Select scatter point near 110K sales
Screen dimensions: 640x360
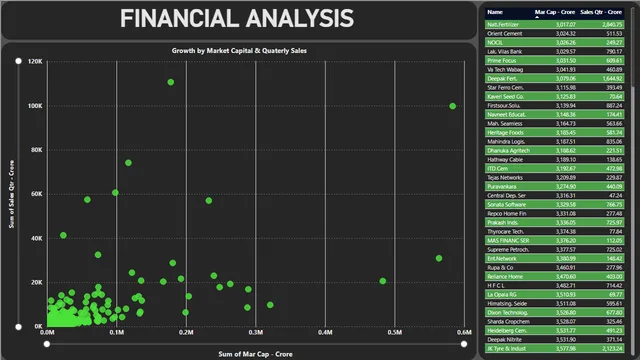point(171,82)
